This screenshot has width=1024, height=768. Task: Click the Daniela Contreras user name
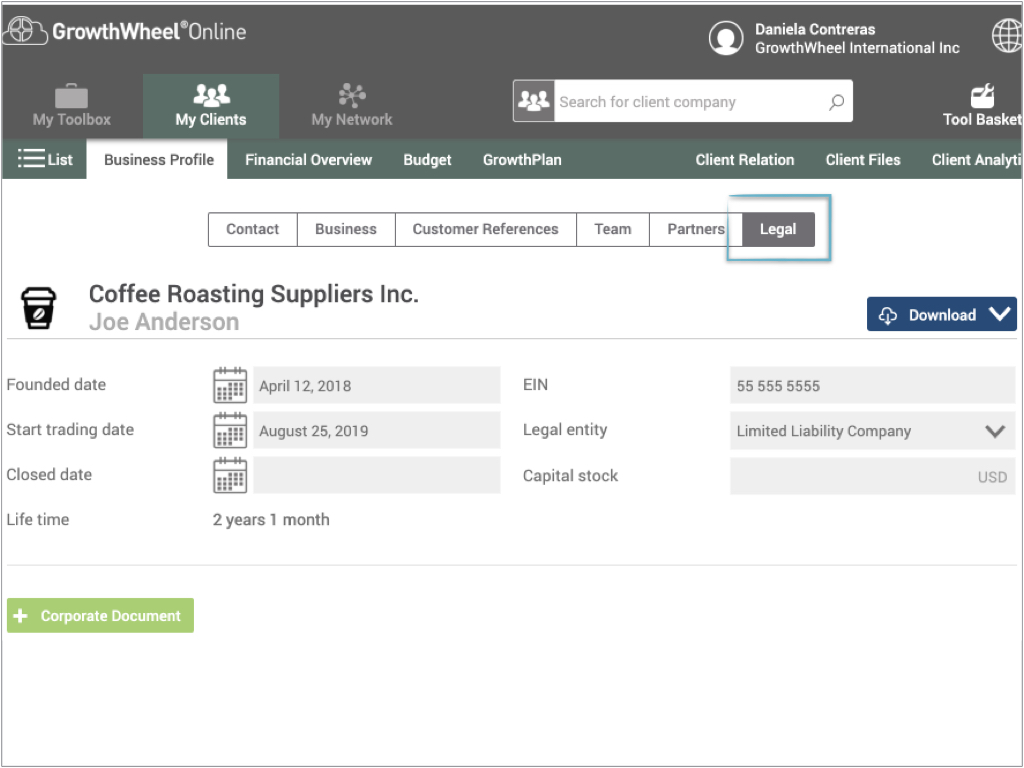pos(815,29)
